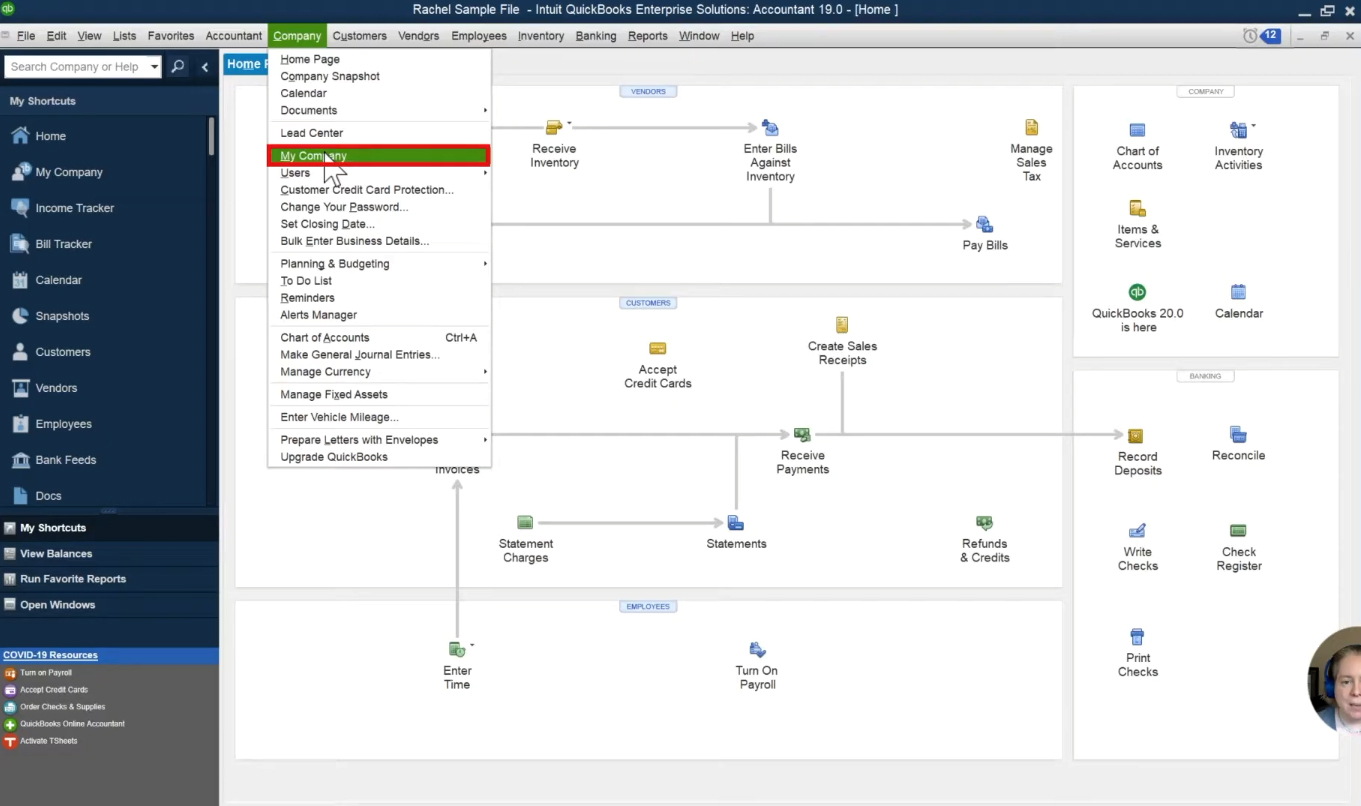Click Write Checks icon
This screenshot has width=1361, height=806.
pos(1137,530)
